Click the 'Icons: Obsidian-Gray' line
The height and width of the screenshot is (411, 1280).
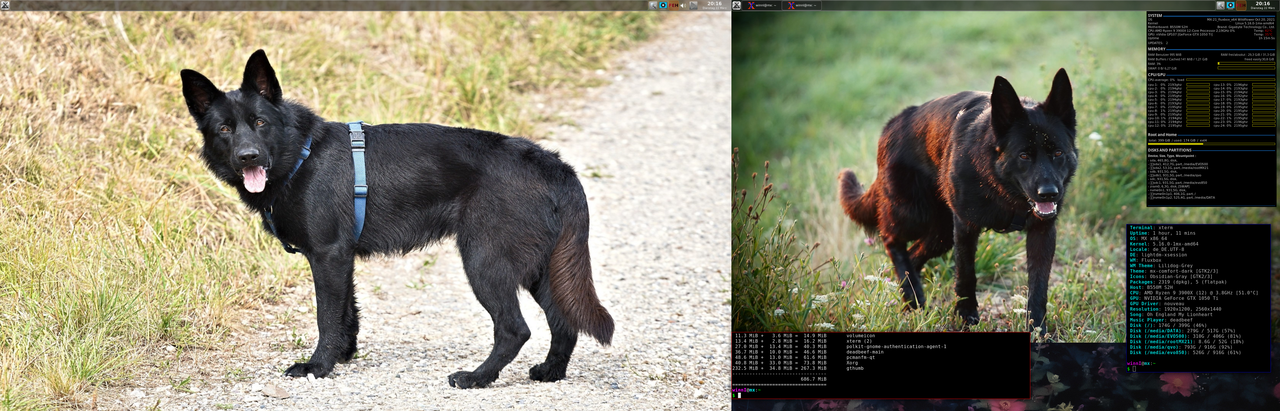pos(1169,276)
